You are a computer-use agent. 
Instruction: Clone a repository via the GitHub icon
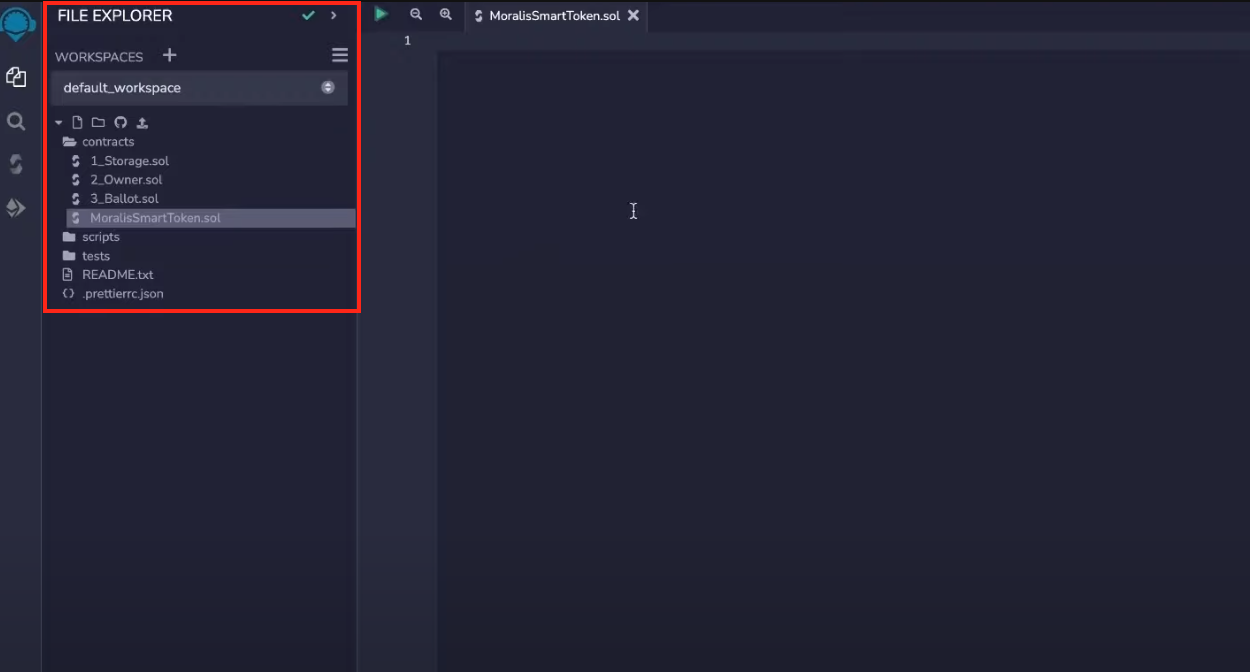click(120, 121)
